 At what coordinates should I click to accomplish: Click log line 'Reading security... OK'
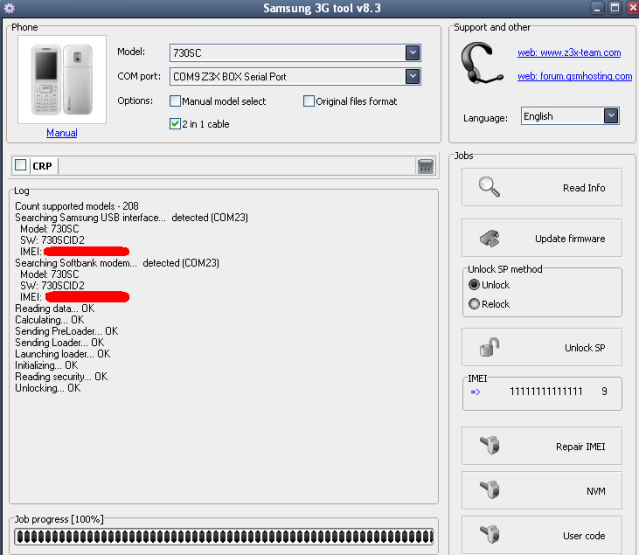click(x=61, y=377)
